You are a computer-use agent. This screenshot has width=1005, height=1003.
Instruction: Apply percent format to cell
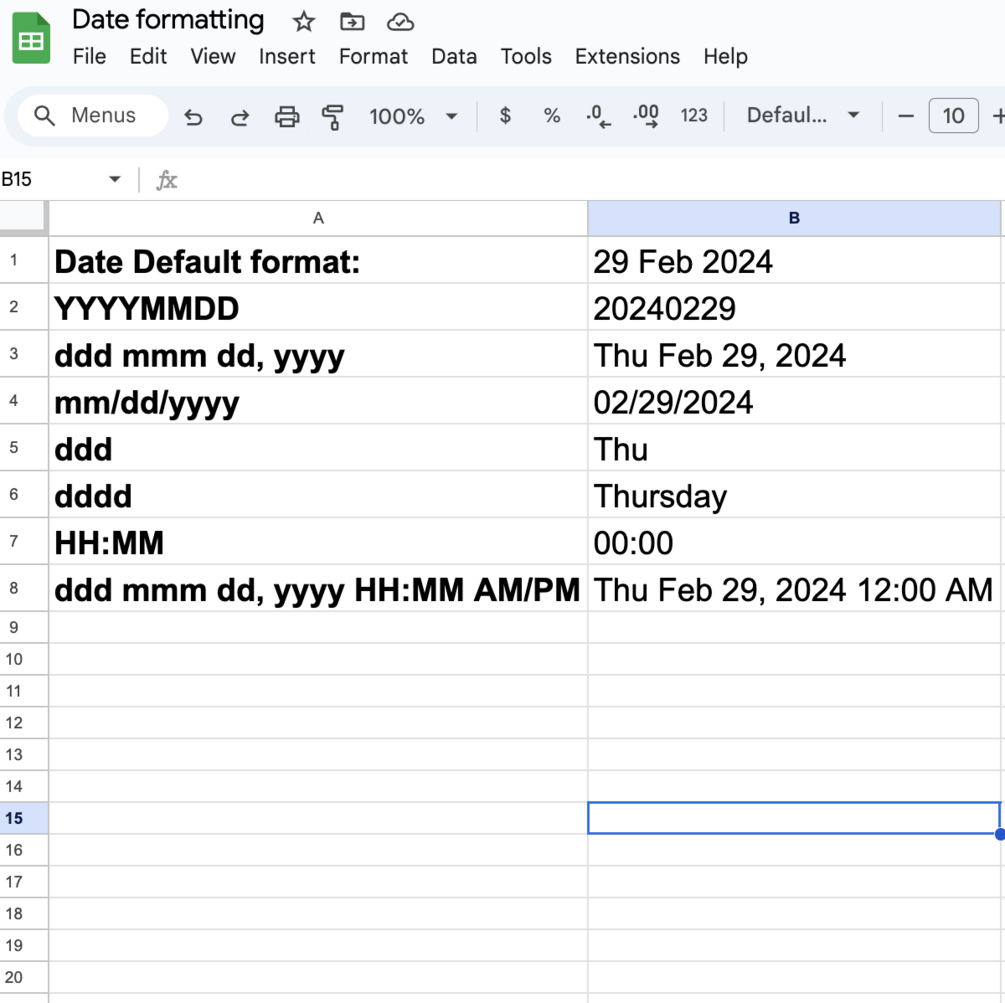552,116
